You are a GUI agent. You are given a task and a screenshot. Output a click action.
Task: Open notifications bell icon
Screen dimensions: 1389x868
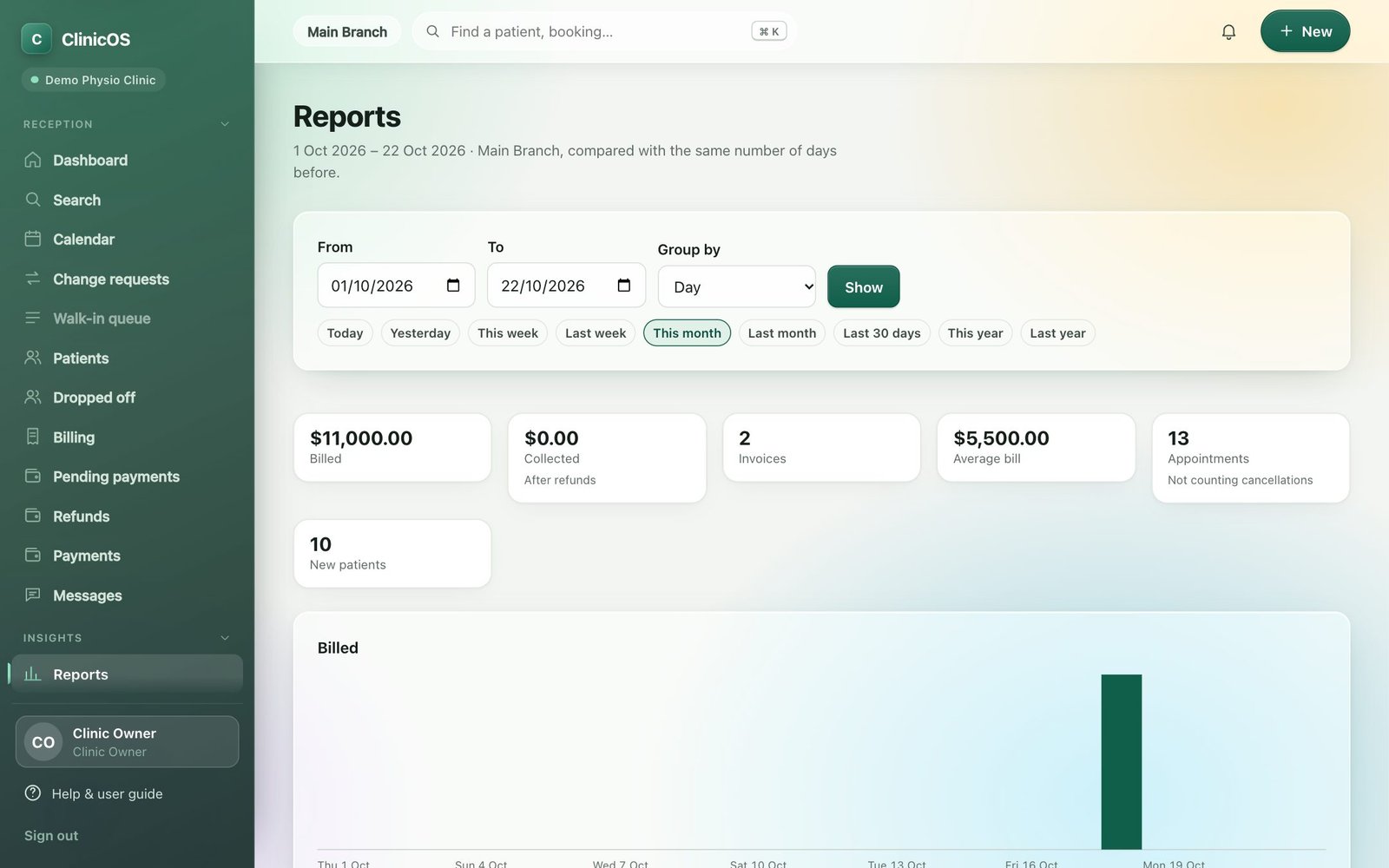1228,32
